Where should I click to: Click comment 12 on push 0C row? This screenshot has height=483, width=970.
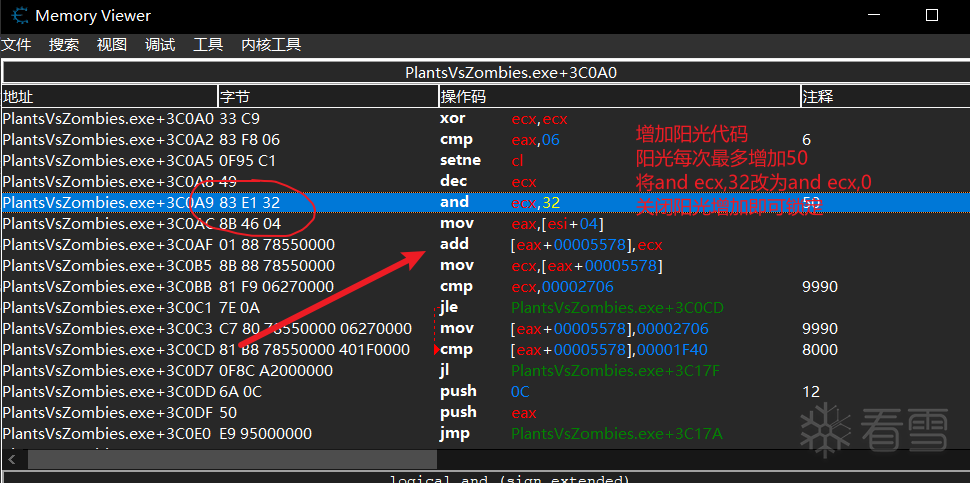click(x=810, y=391)
